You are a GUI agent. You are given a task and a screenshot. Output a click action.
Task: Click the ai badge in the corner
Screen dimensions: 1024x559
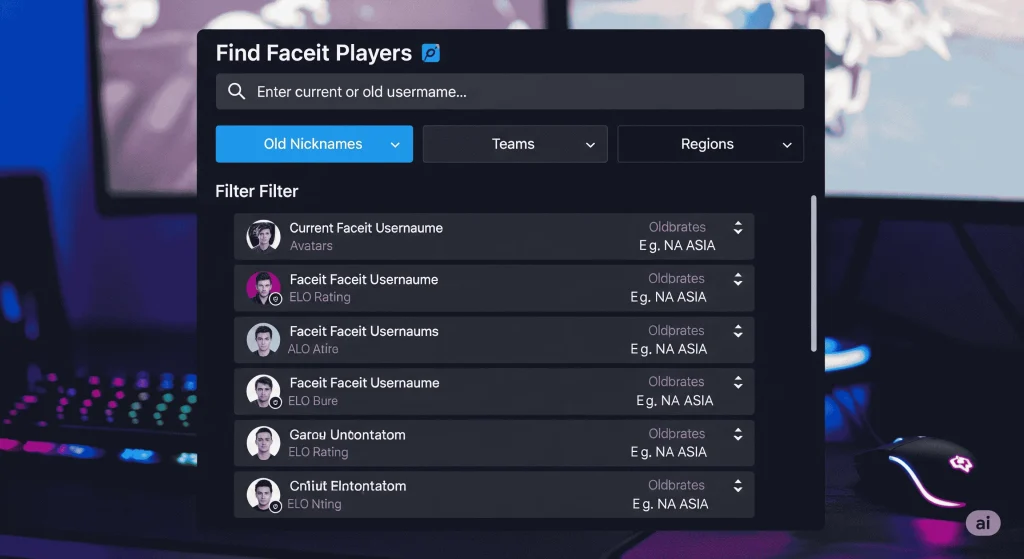pyautogui.click(x=983, y=523)
